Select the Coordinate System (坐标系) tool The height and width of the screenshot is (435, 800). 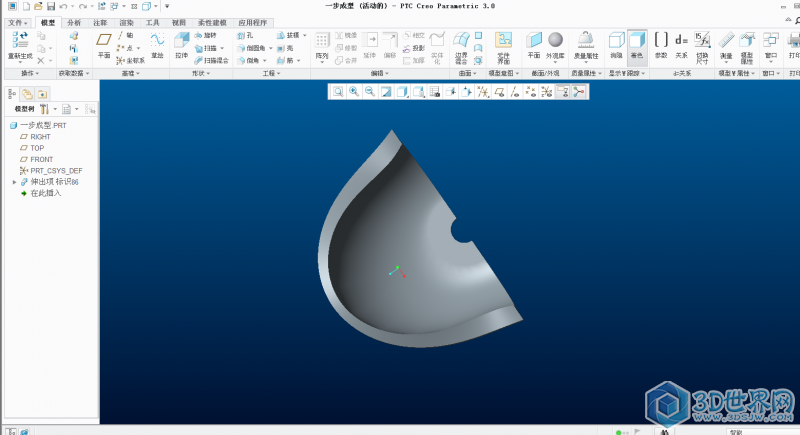point(131,60)
